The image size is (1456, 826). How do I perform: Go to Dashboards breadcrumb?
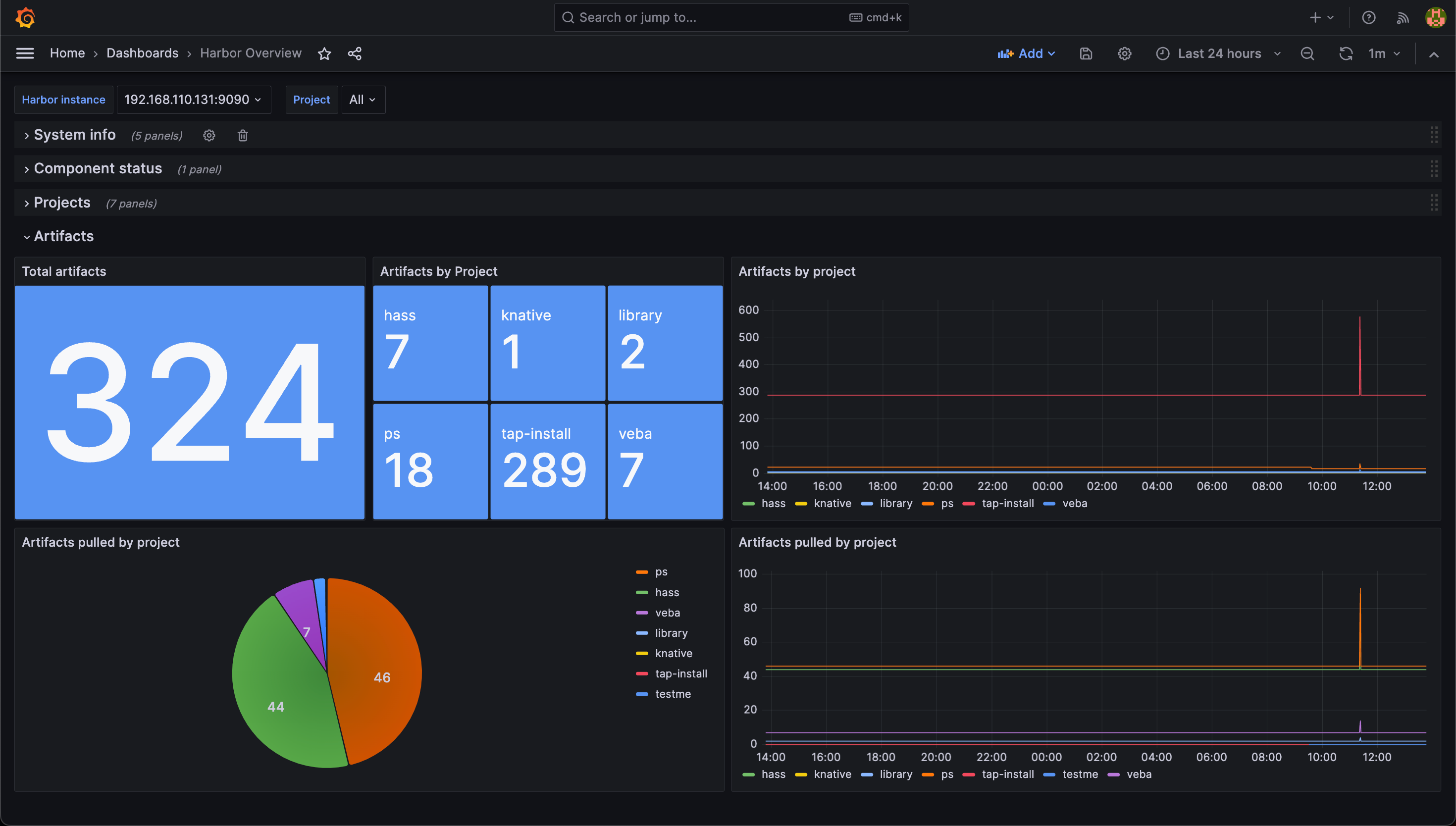click(142, 53)
